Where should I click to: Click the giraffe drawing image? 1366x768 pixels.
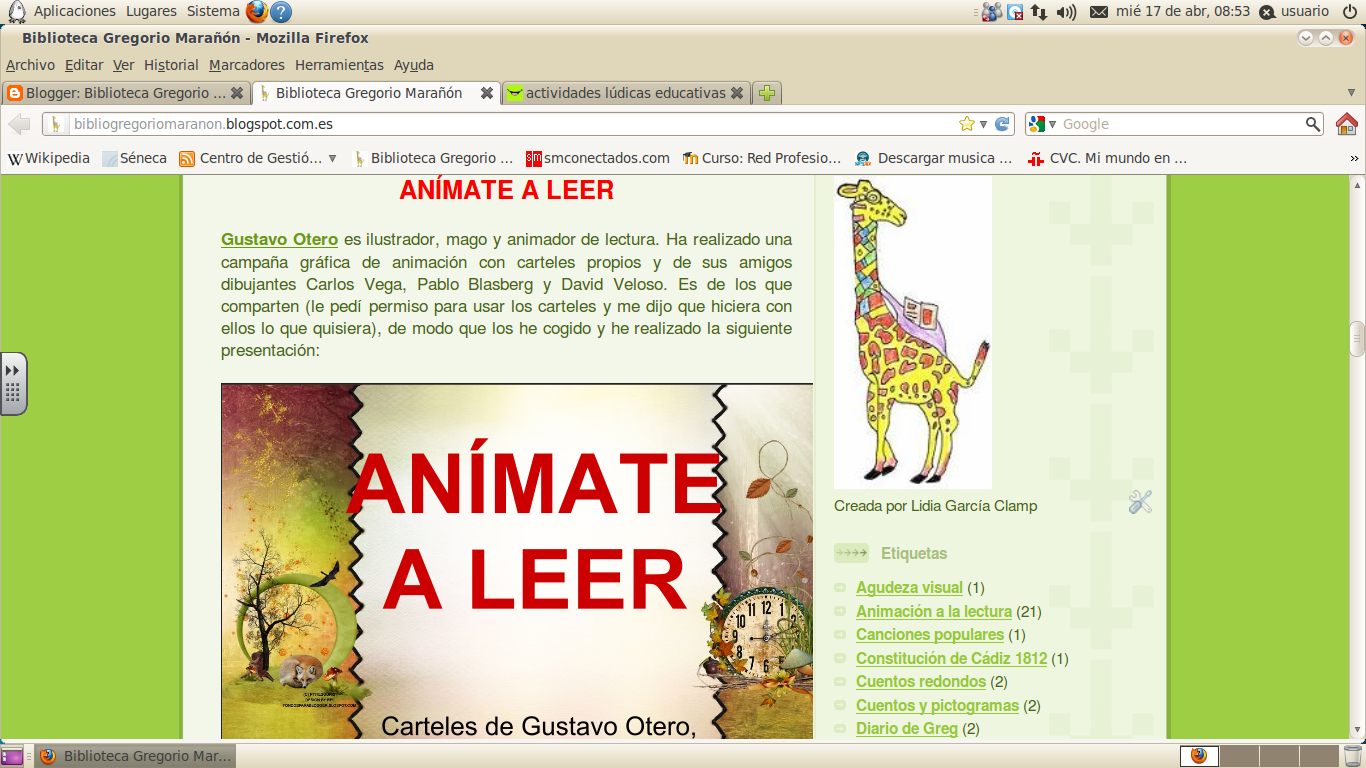912,332
